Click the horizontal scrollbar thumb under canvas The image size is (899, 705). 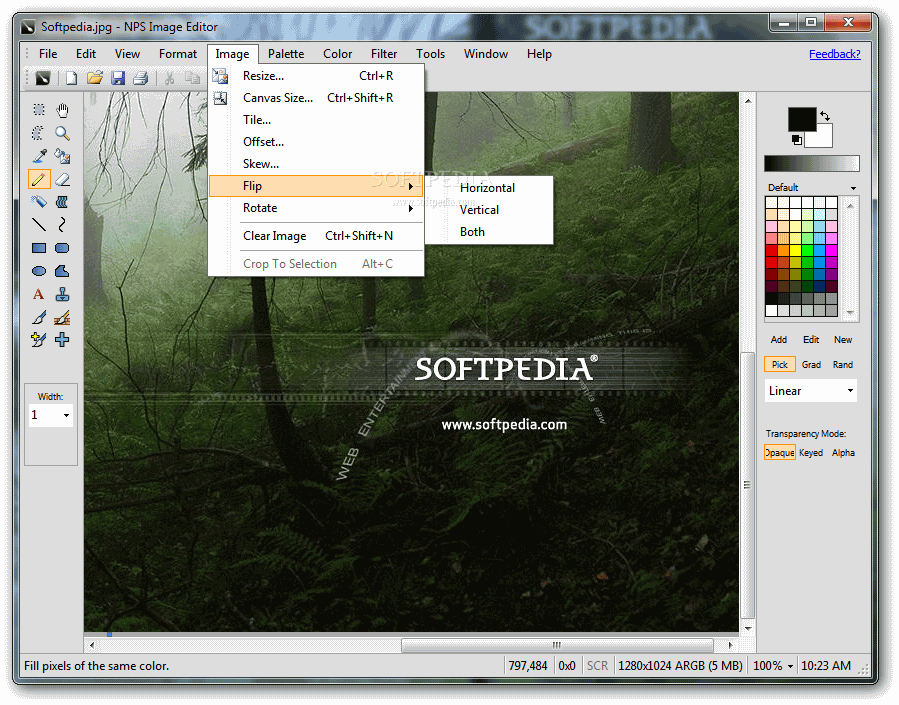[557, 645]
